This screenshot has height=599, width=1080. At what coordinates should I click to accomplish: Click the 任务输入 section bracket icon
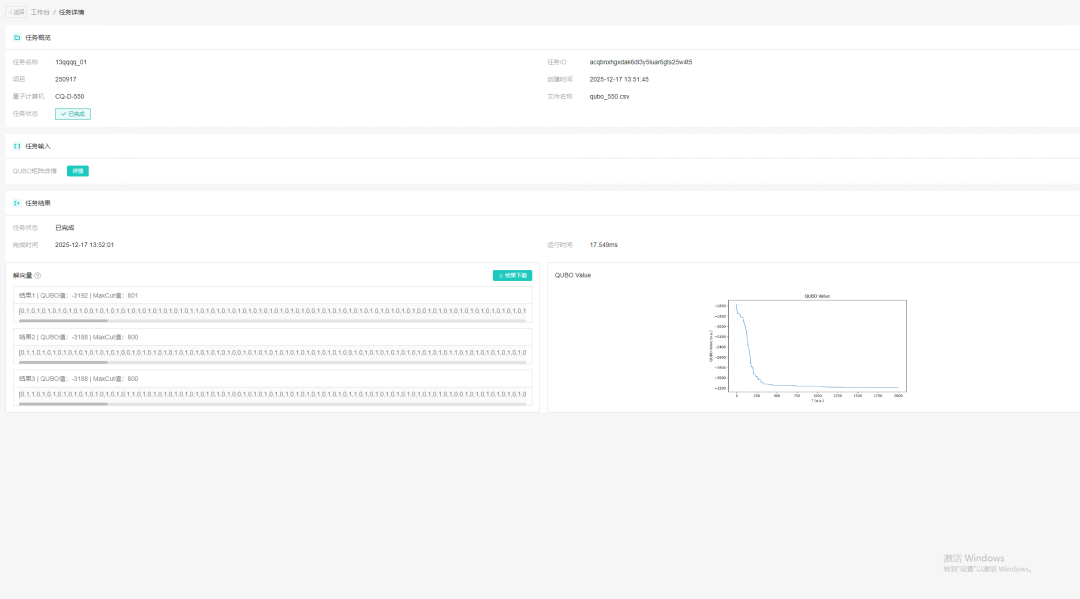click(x=16, y=146)
